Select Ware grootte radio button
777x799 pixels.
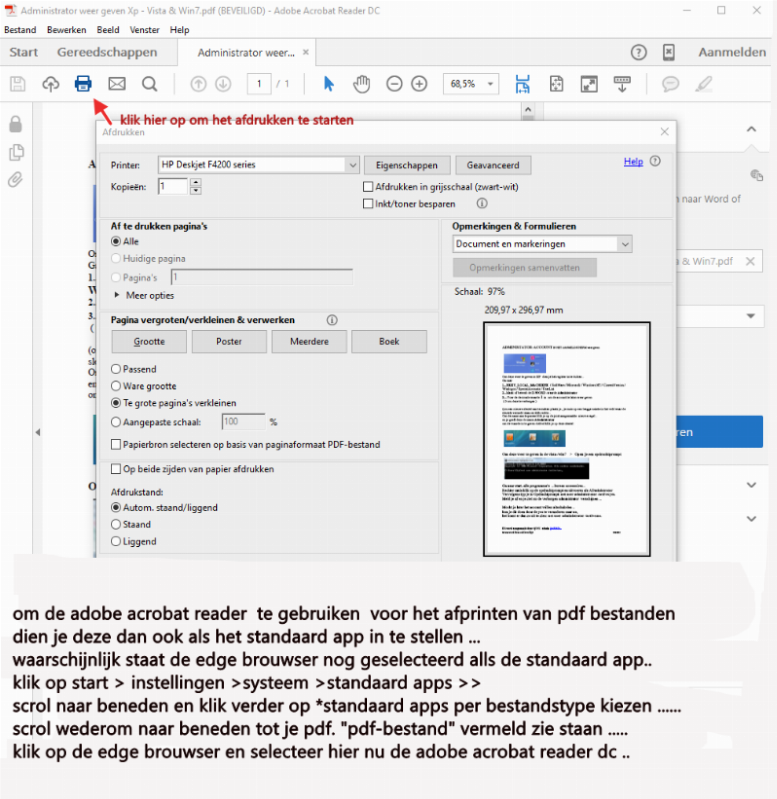[116, 386]
